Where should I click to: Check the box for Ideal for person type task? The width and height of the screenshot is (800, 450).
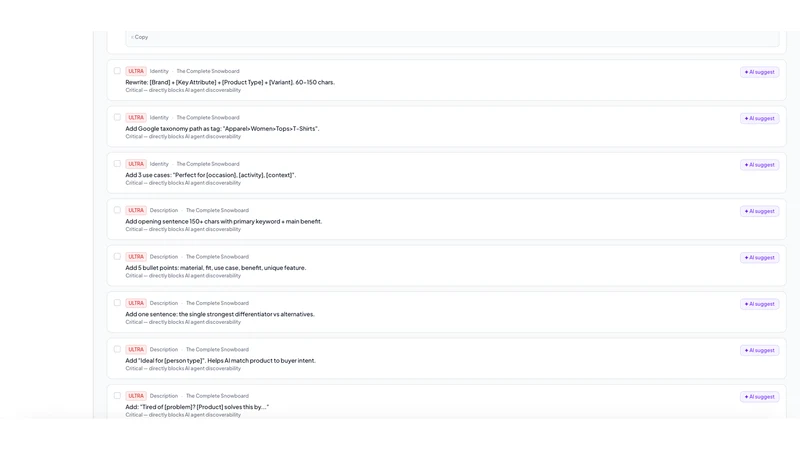(117, 349)
